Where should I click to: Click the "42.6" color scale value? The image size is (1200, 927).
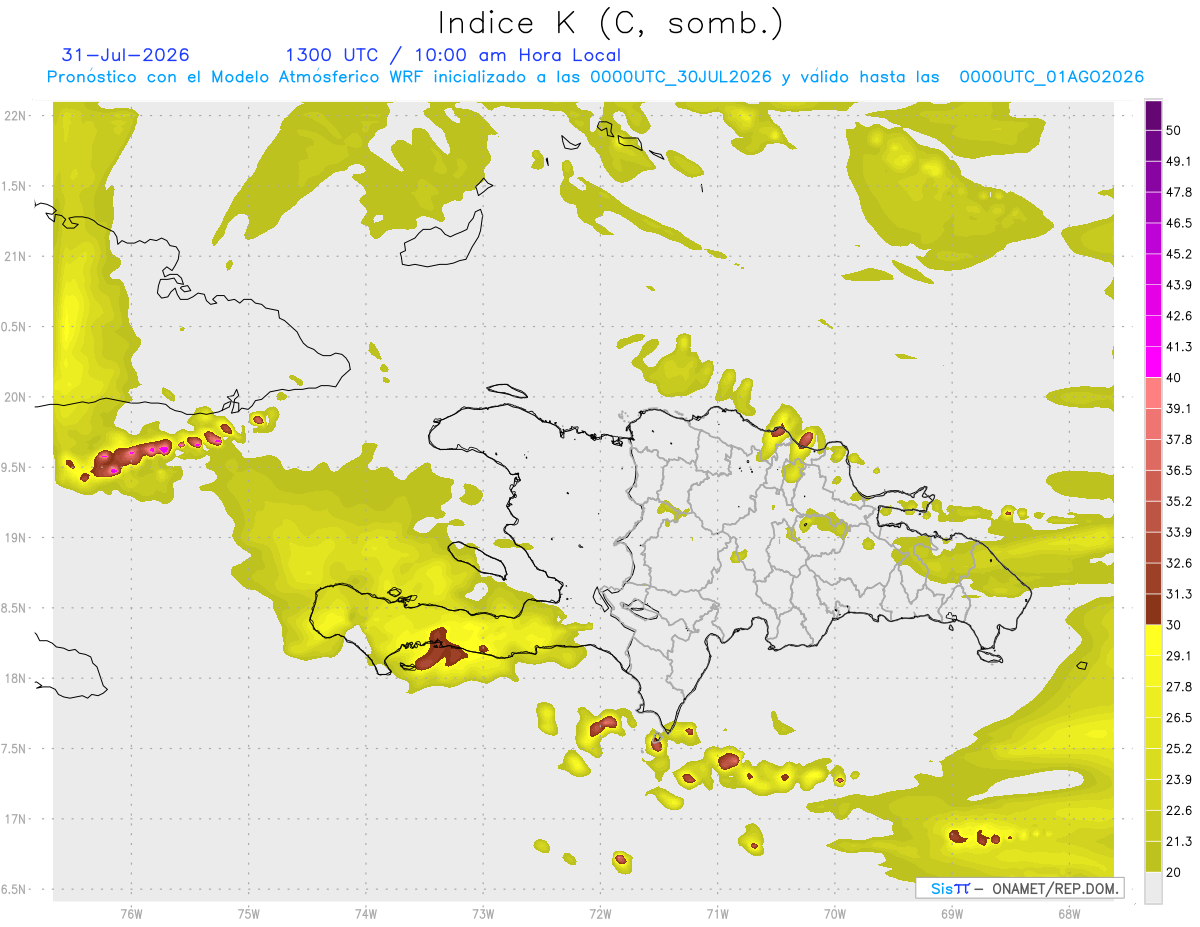click(1178, 316)
